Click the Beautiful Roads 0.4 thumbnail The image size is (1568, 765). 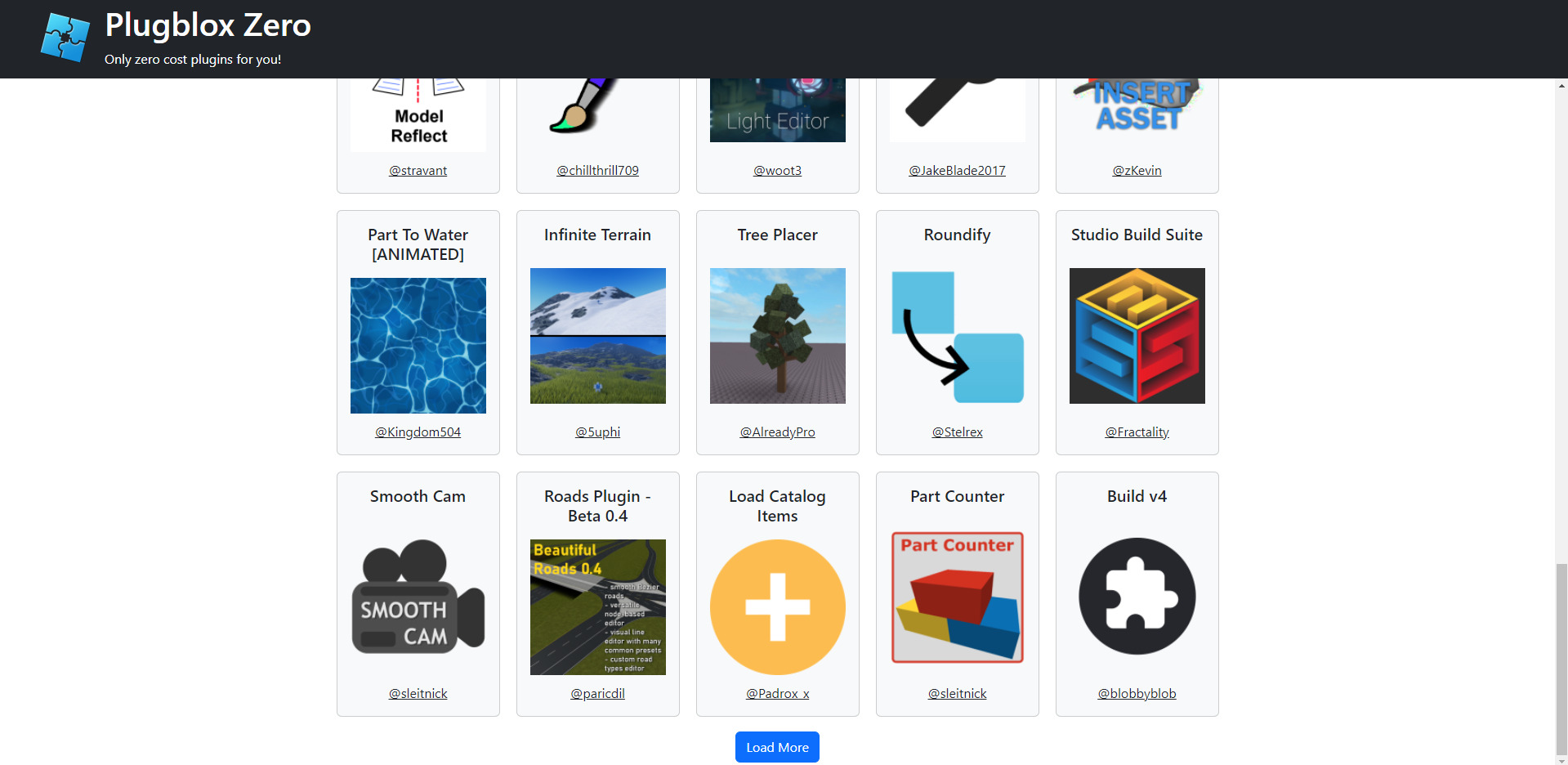[597, 606]
